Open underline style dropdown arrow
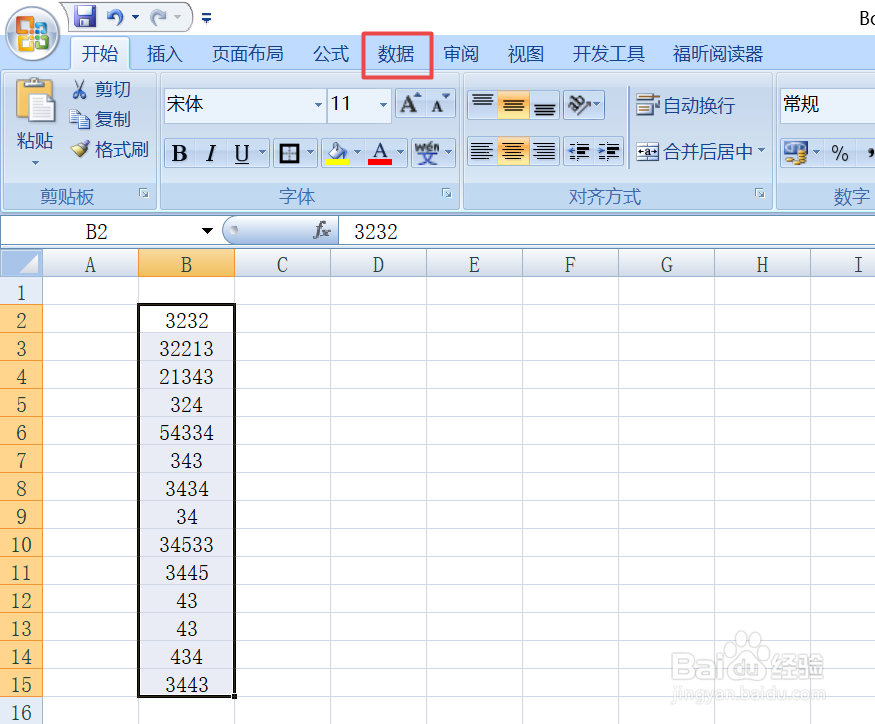The image size is (875, 724). pos(262,152)
